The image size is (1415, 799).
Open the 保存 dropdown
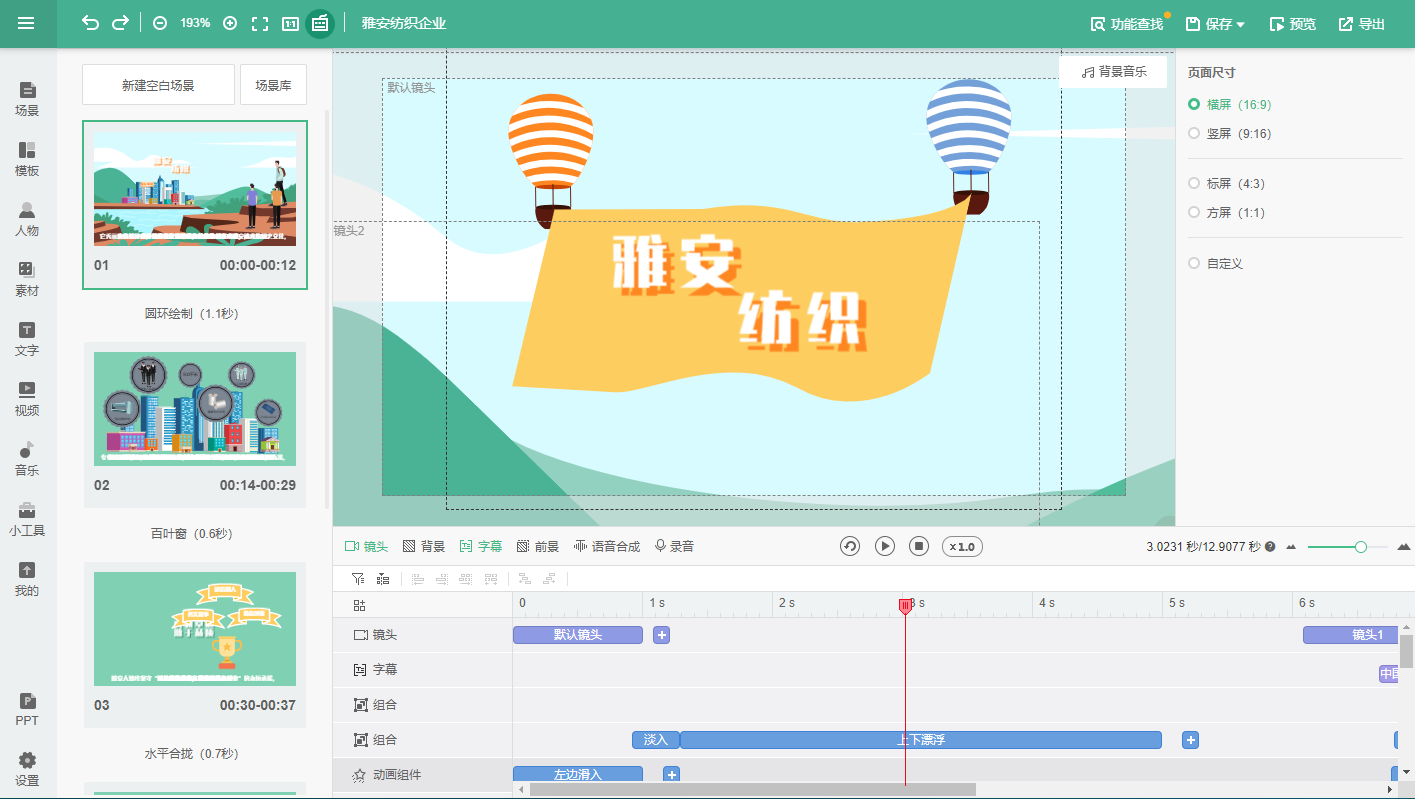pyautogui.click(x=1215, y=24)
